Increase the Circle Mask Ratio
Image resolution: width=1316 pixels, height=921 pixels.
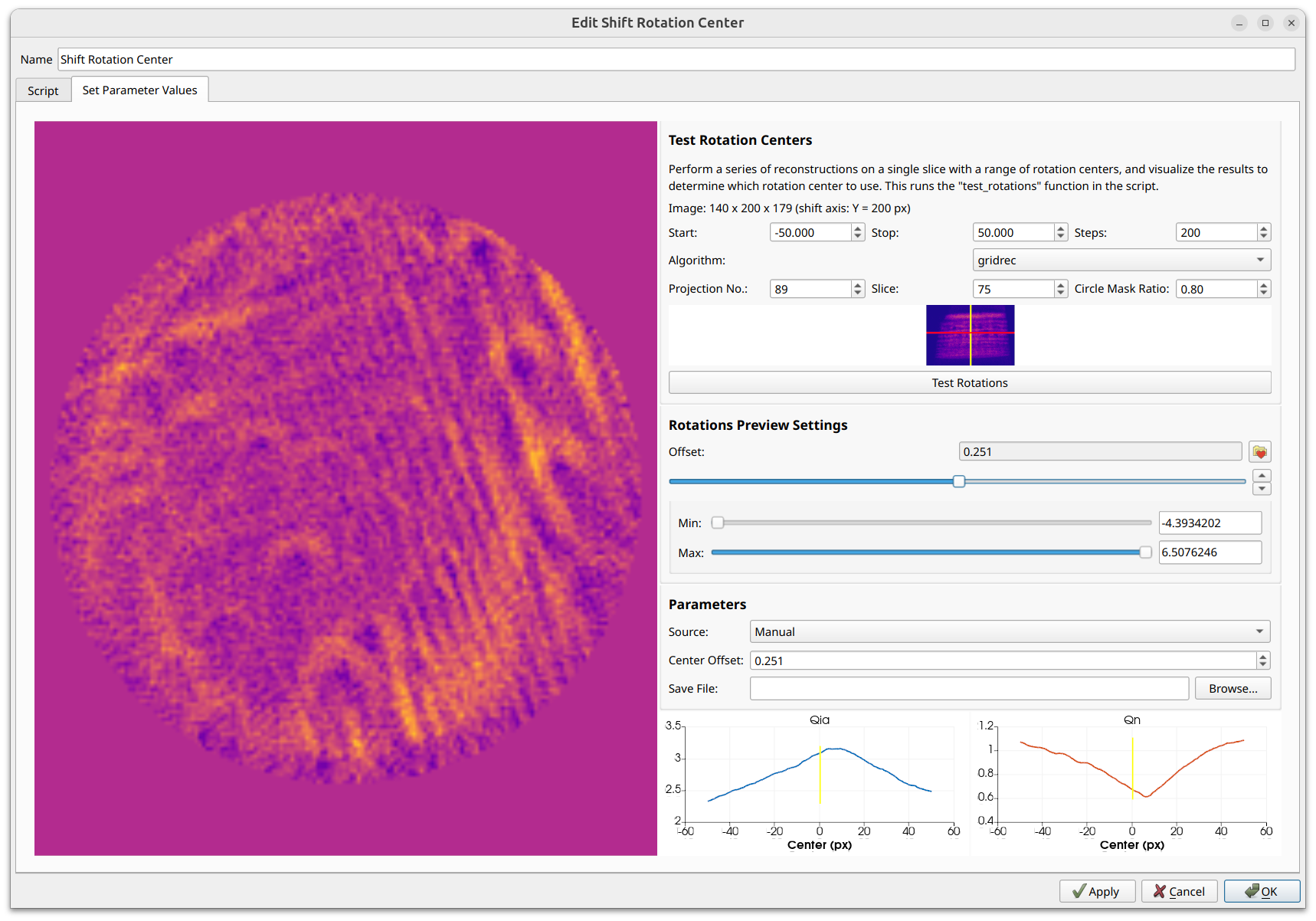point(1264,284)
